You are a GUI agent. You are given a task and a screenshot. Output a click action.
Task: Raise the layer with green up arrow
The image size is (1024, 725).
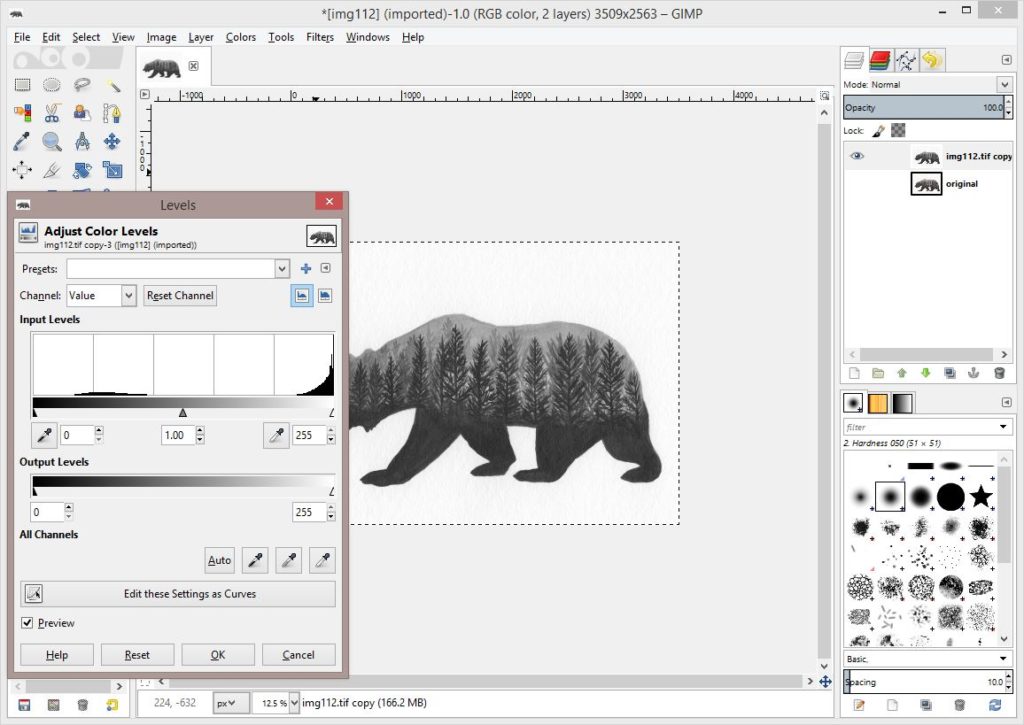click(902, 373)
